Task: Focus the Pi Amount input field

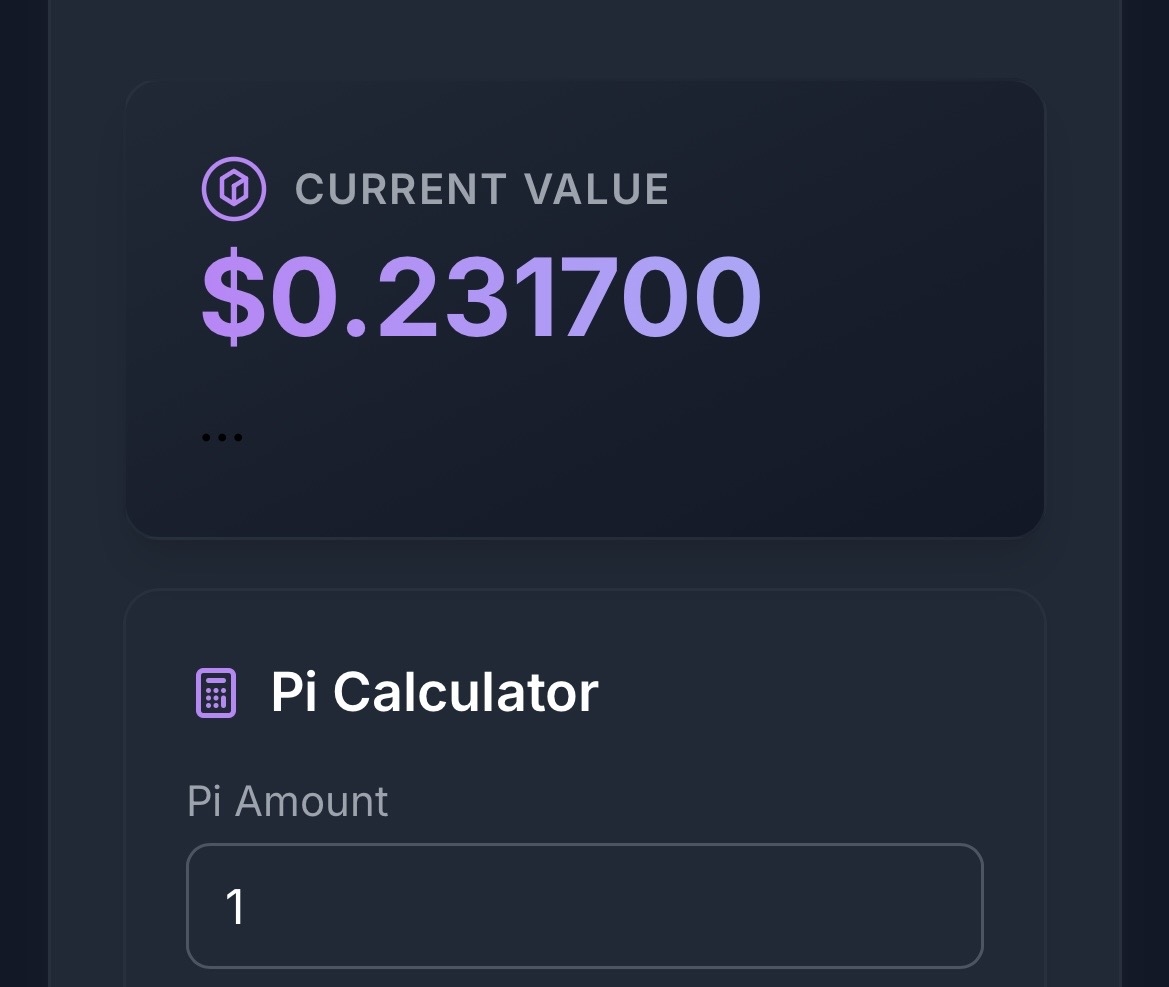Action: pos(584,906)
